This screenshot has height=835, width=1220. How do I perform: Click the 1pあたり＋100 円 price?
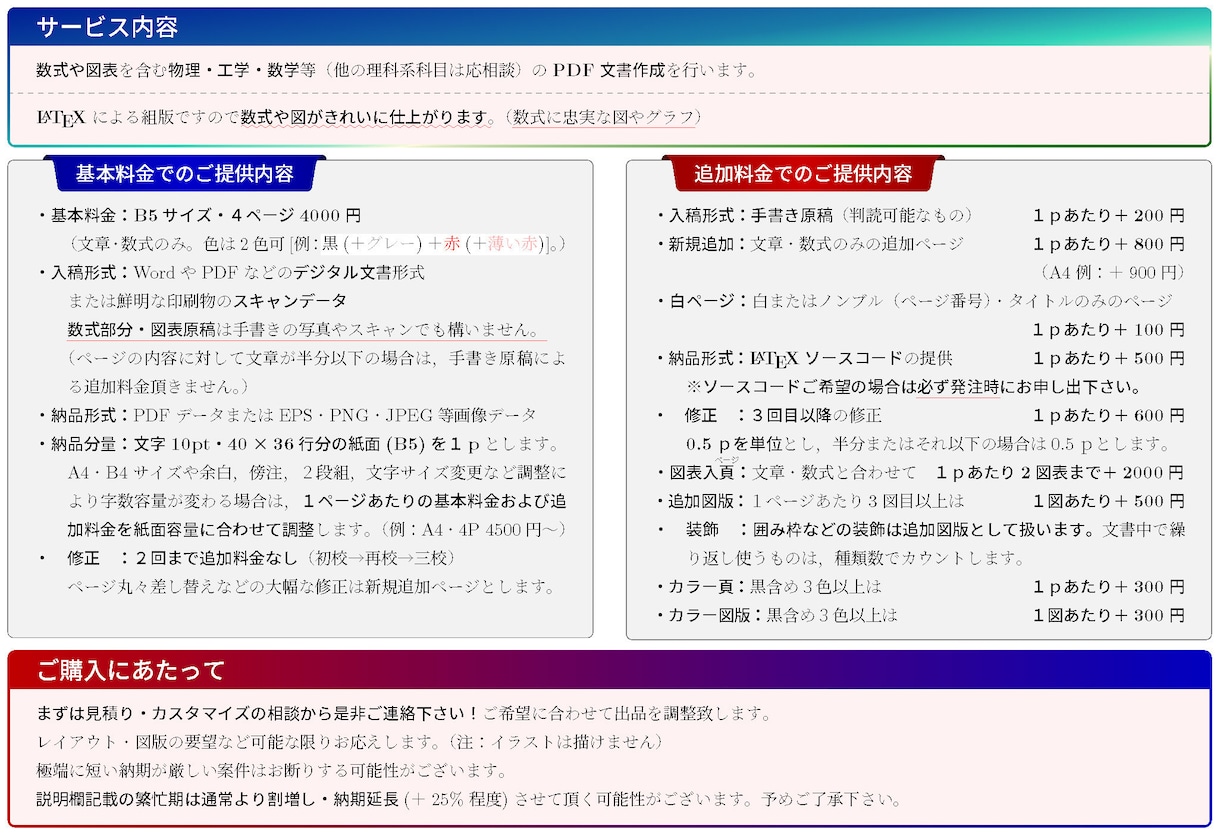point(1109,329)
